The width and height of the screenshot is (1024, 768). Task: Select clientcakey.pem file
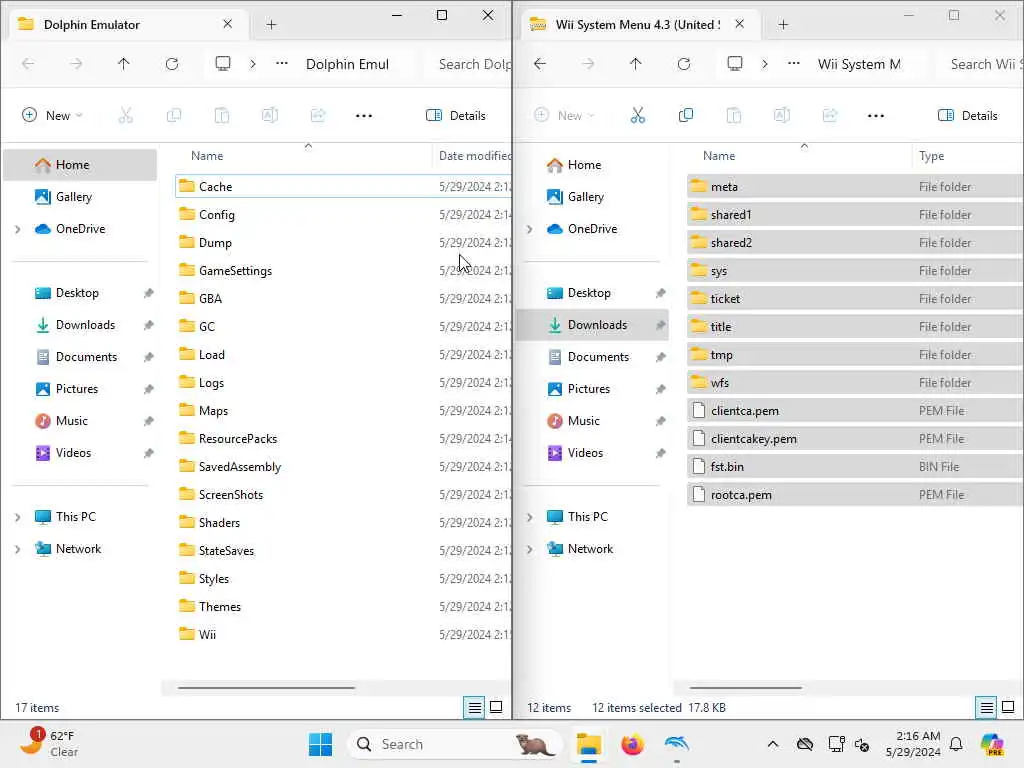point(754,439)
